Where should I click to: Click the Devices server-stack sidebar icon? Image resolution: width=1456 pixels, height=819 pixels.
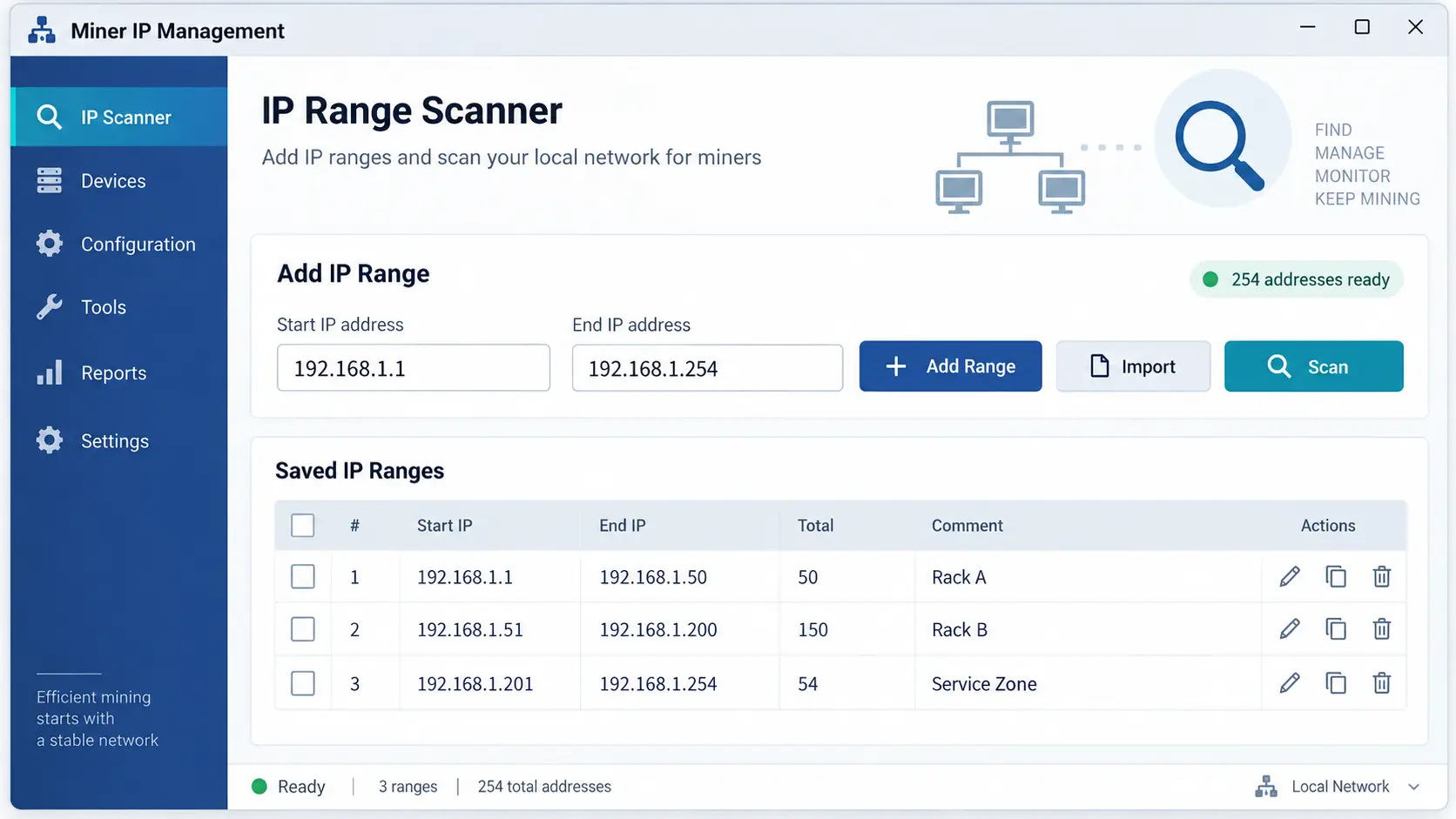pos(50,180)
